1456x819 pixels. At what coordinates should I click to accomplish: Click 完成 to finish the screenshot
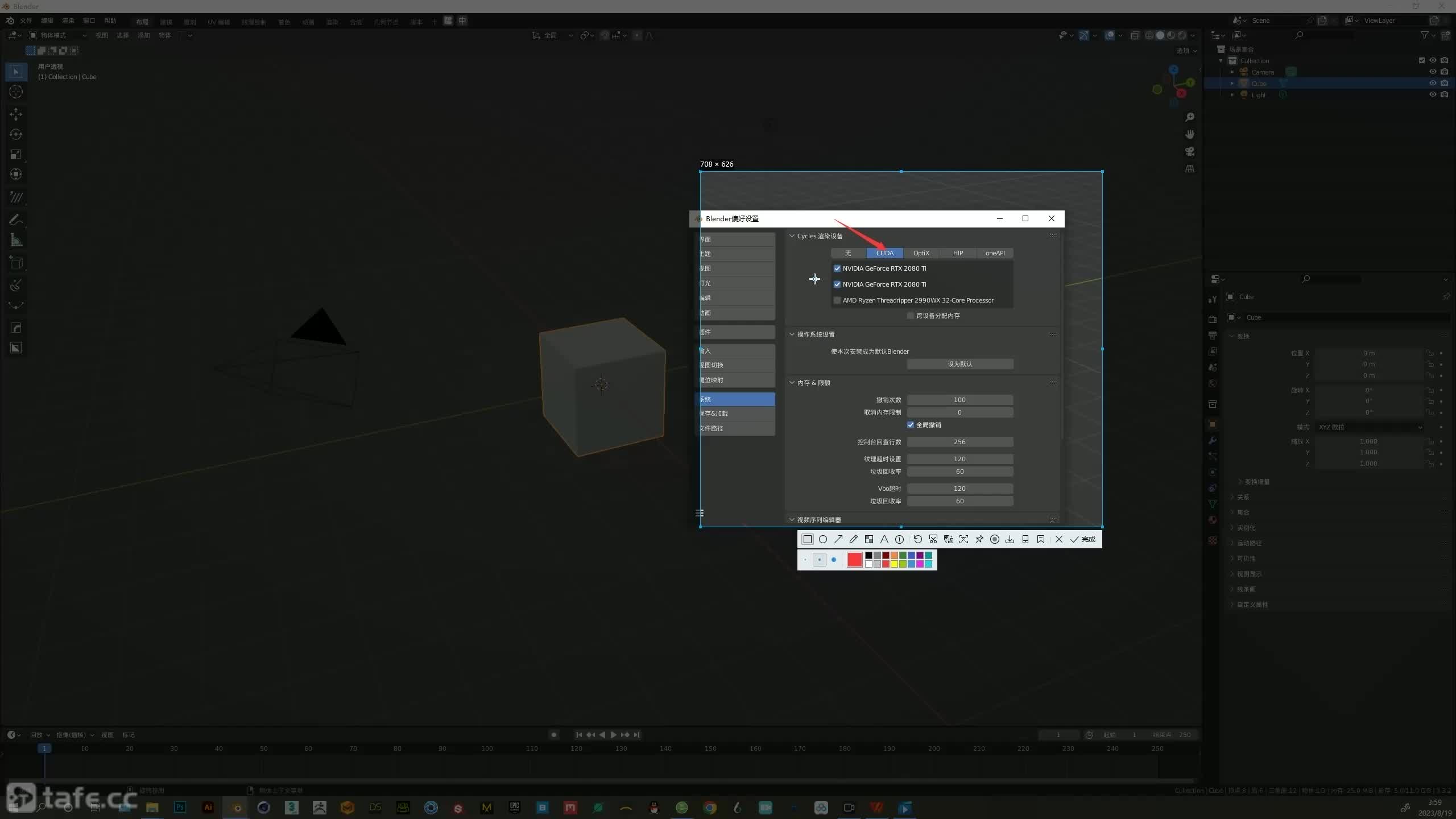coord(1083,539)
